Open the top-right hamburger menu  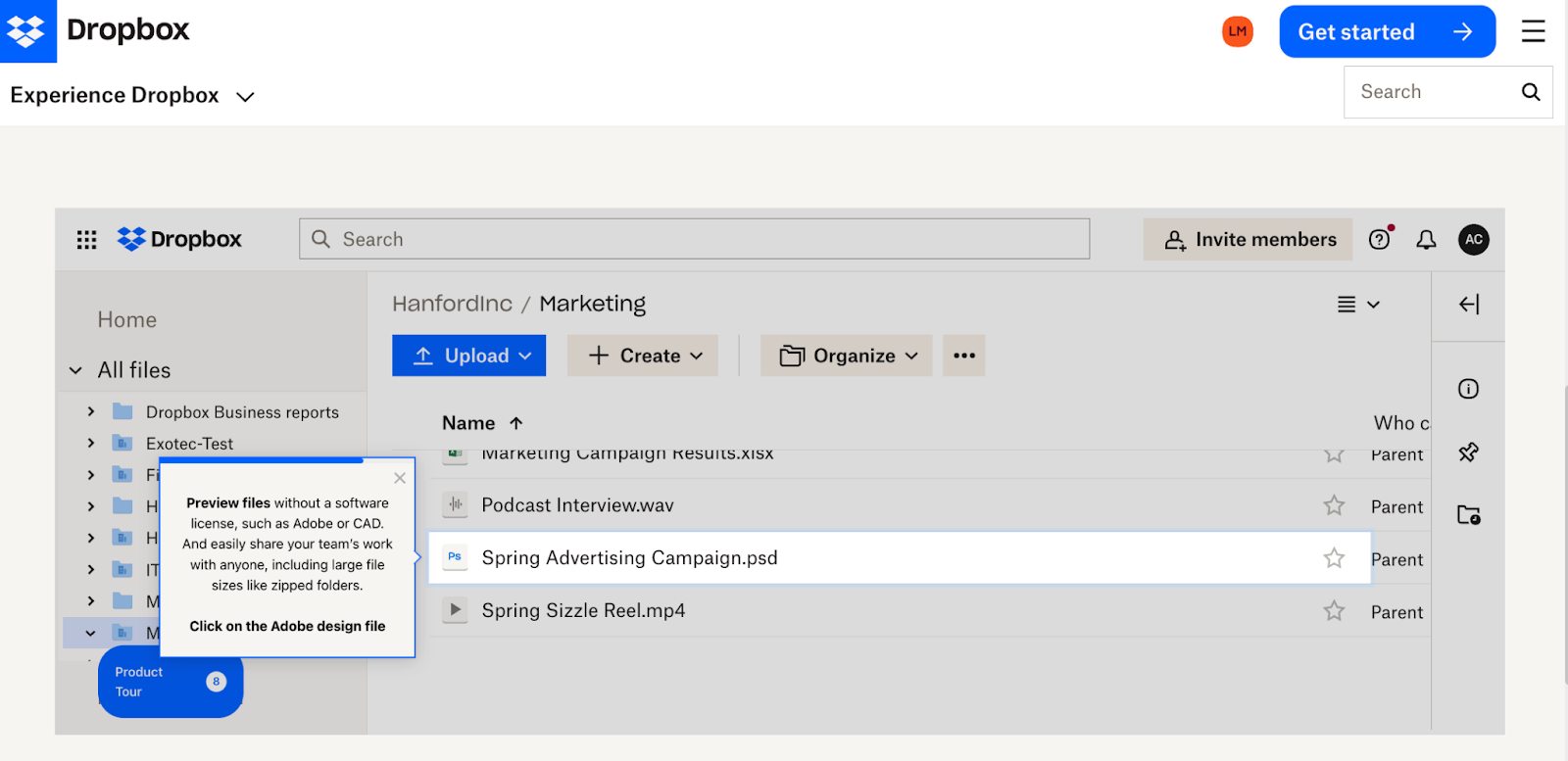(1533, 31)
